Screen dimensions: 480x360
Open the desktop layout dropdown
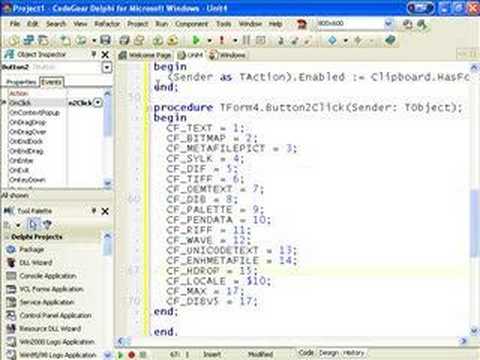[388, 23]
